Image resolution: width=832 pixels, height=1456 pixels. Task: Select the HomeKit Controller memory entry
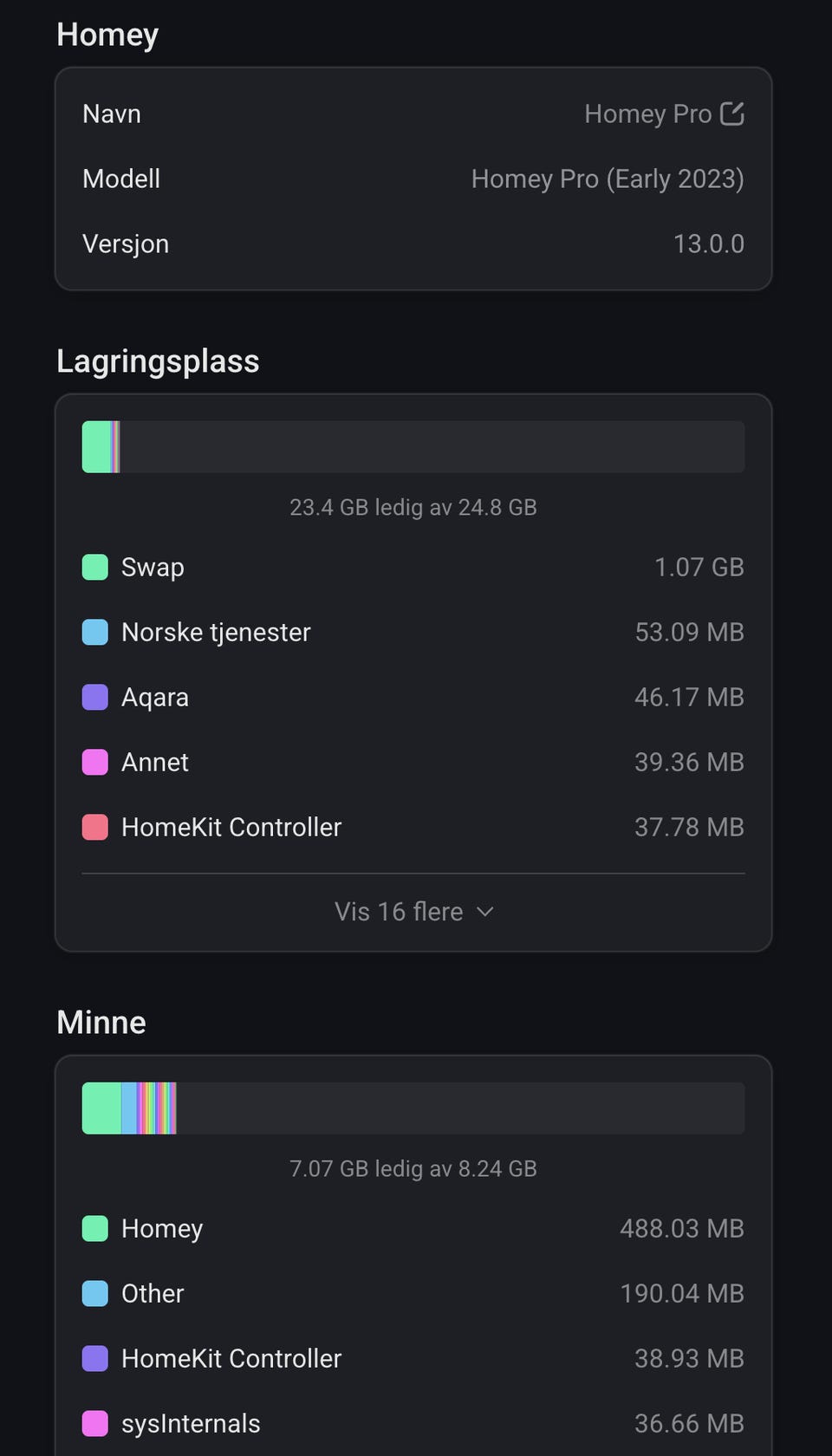[x=413, y=1359]
